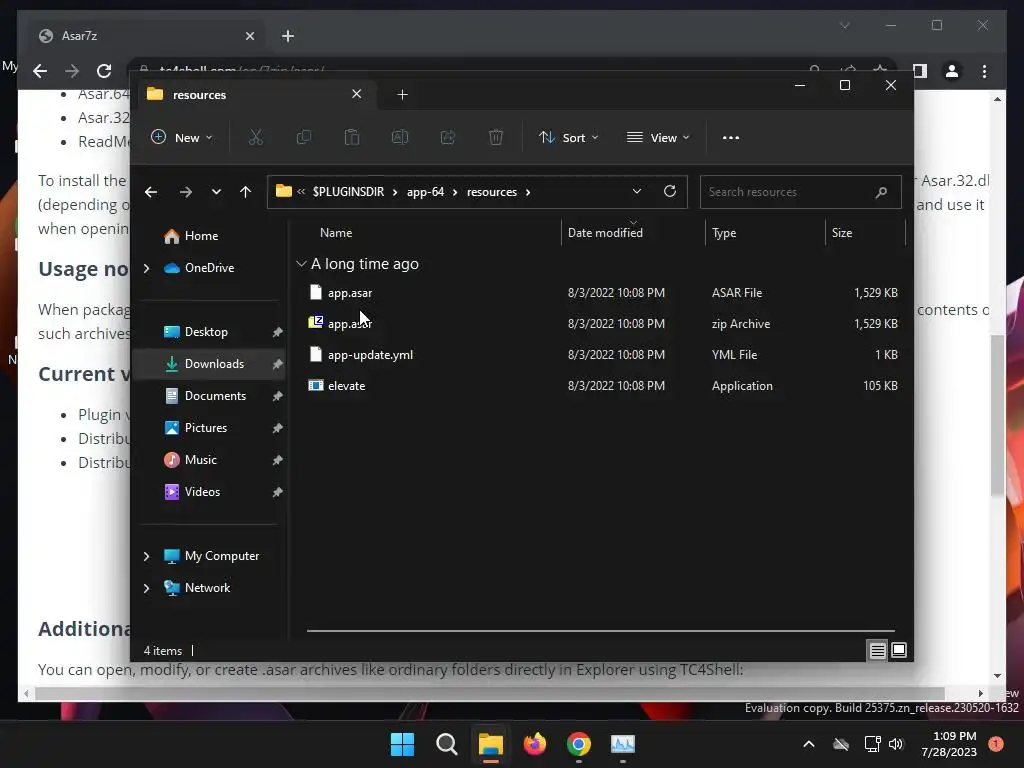Switch to details view layout icon
The height and width of the screenshot is (768, 1024).
[877, 650]
